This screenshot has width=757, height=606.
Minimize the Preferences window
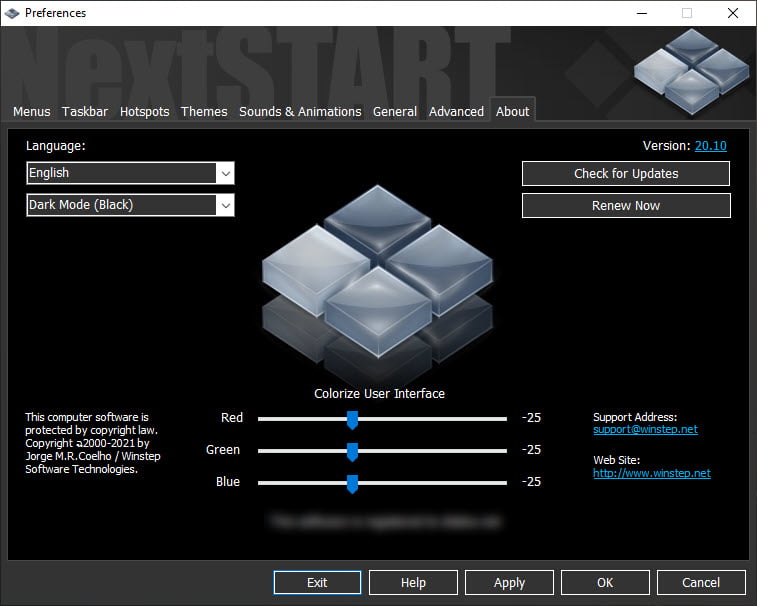(x=642, y=13)
